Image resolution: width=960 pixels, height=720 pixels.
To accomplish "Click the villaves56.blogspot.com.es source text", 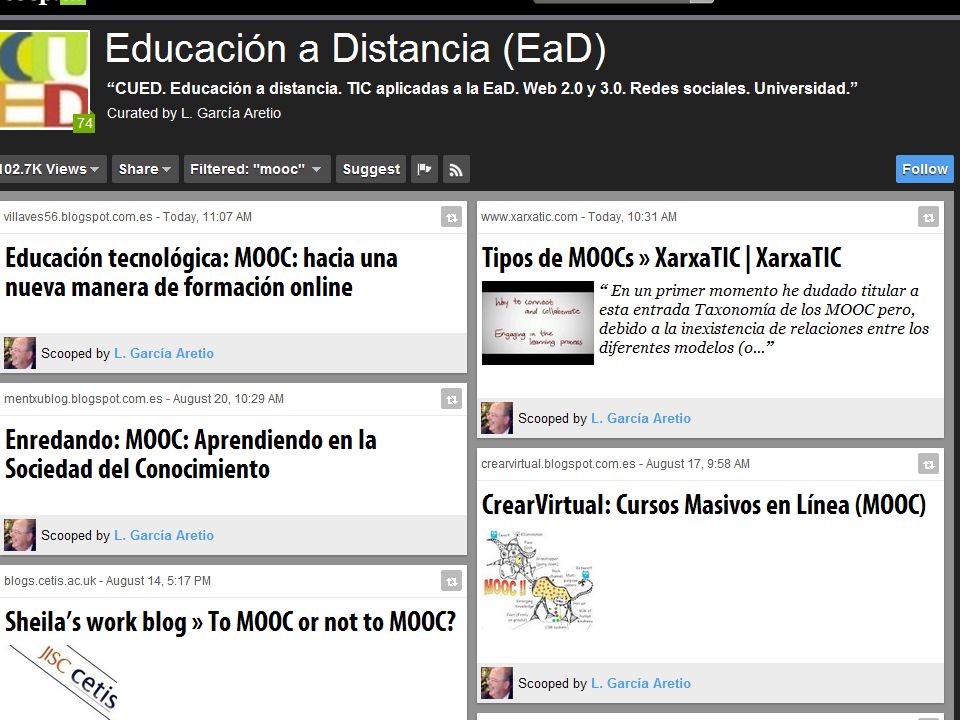I will coord(78,217).
